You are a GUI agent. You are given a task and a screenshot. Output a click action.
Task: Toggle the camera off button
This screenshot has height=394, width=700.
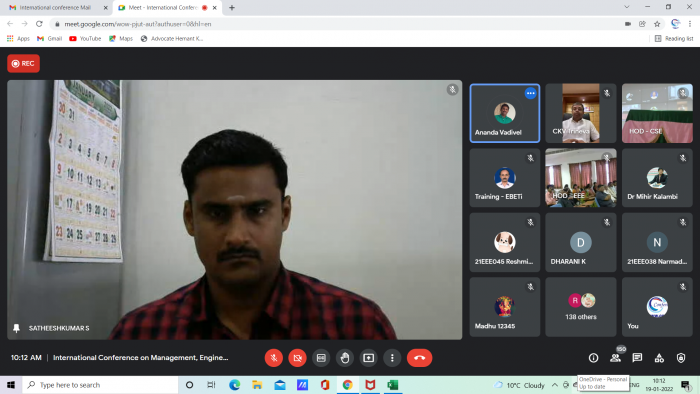[297, 358]
